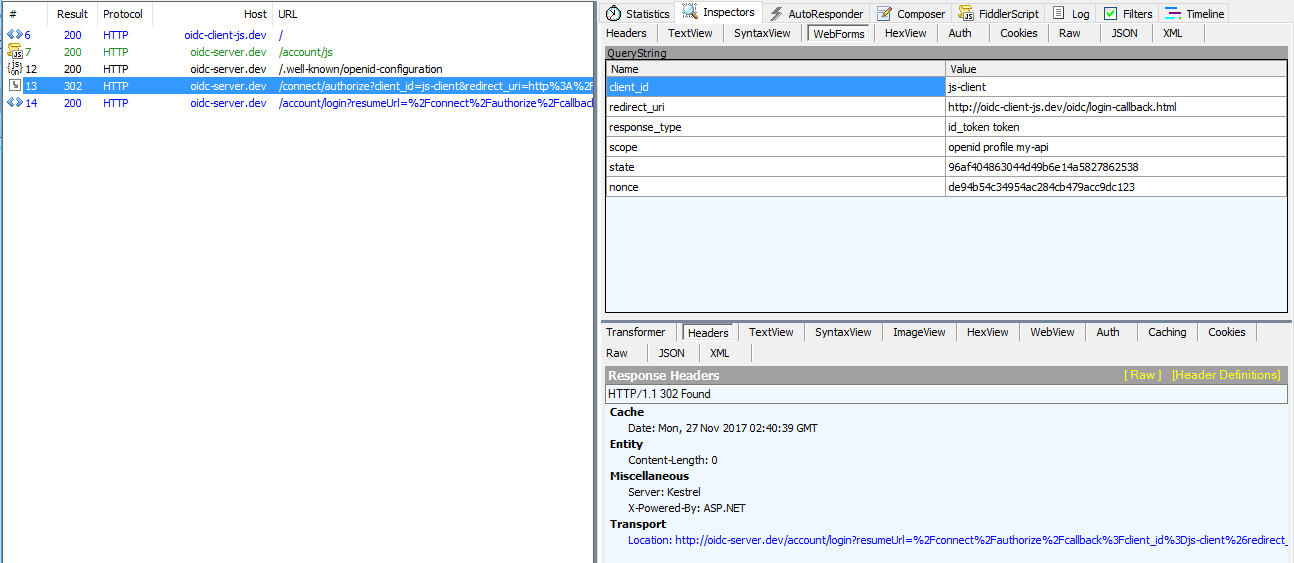Viewport: 1294px width, 563px height.
Task: Sort sessions by Result column
Action: [72, 14]
